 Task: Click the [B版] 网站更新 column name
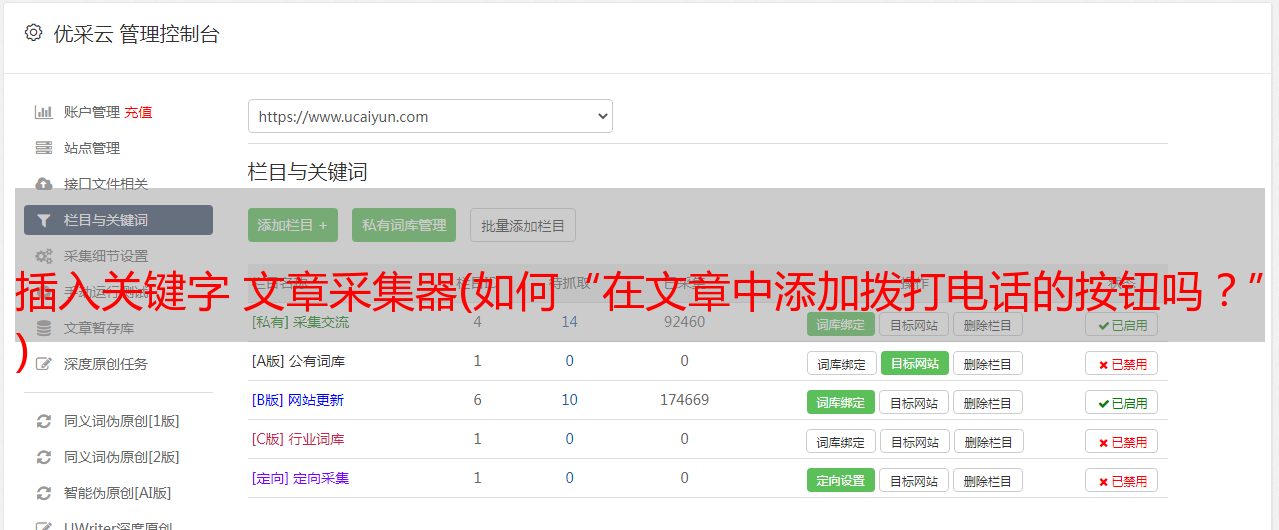pos(298,400)
